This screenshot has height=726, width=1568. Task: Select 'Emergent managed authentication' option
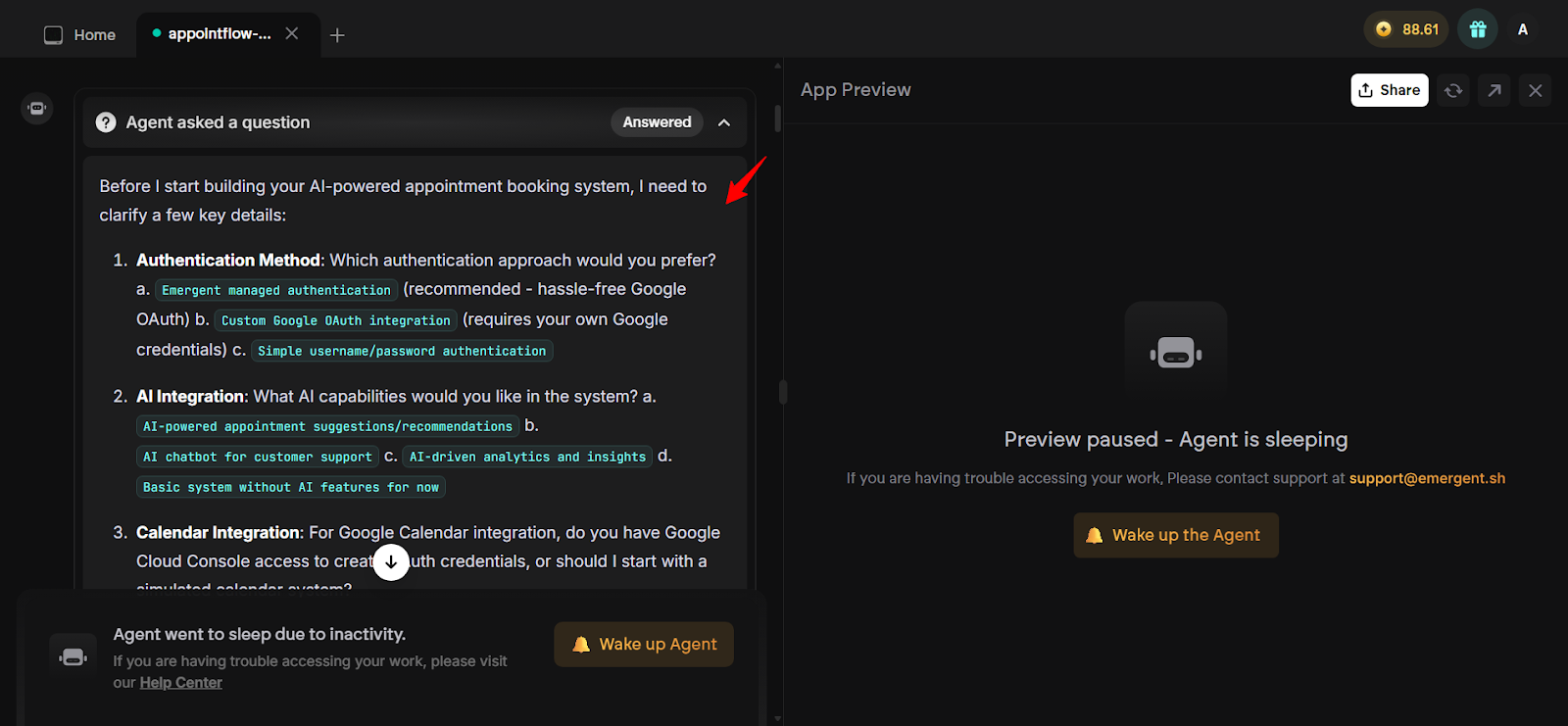276,290
